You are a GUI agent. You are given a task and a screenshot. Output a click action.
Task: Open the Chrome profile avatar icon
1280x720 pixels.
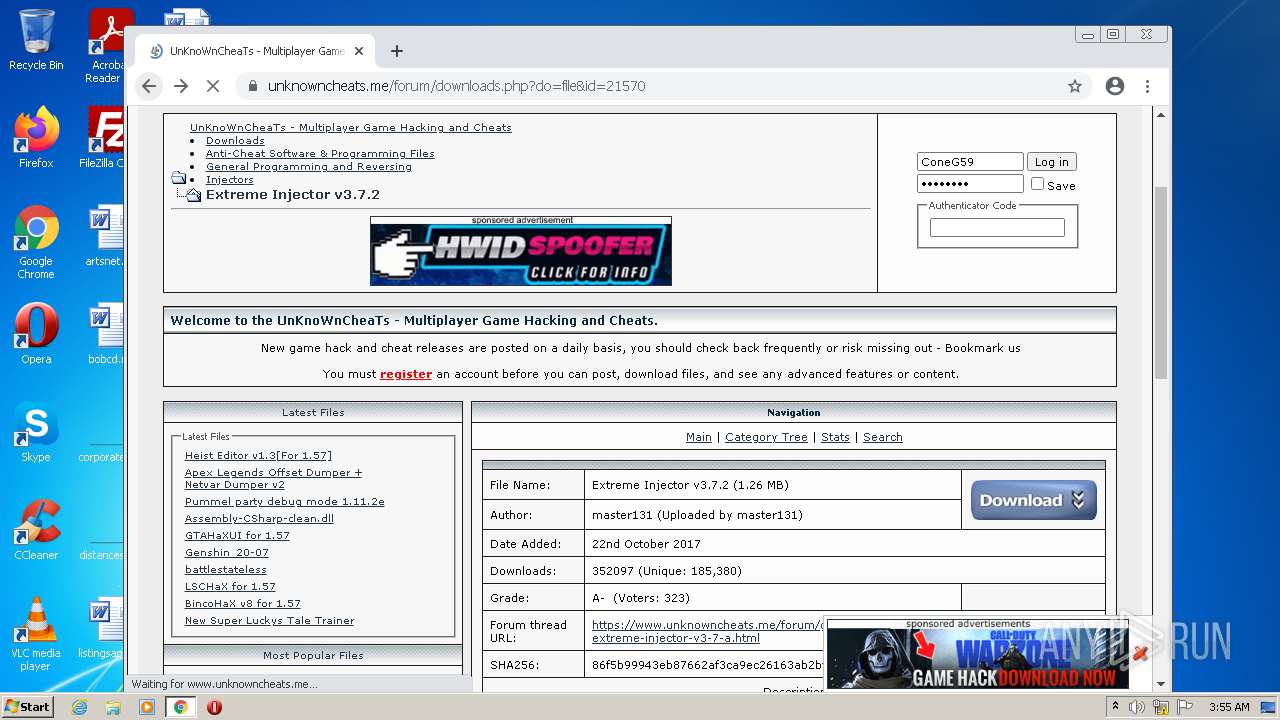coord(1115,86)
